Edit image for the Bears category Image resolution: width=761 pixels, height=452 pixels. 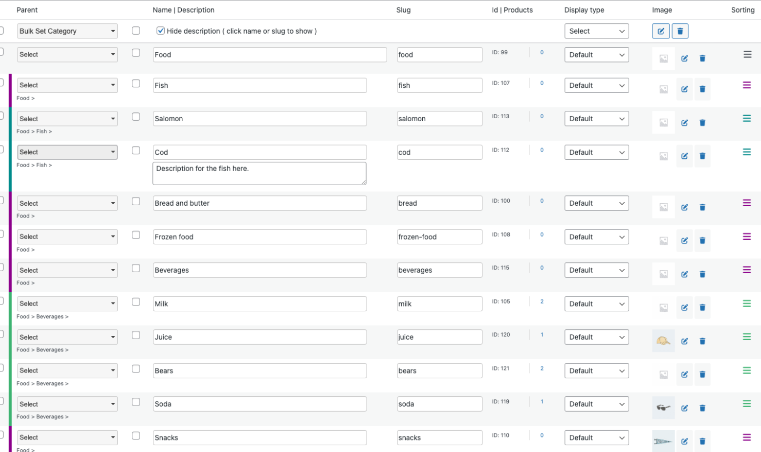coord(684,374)
